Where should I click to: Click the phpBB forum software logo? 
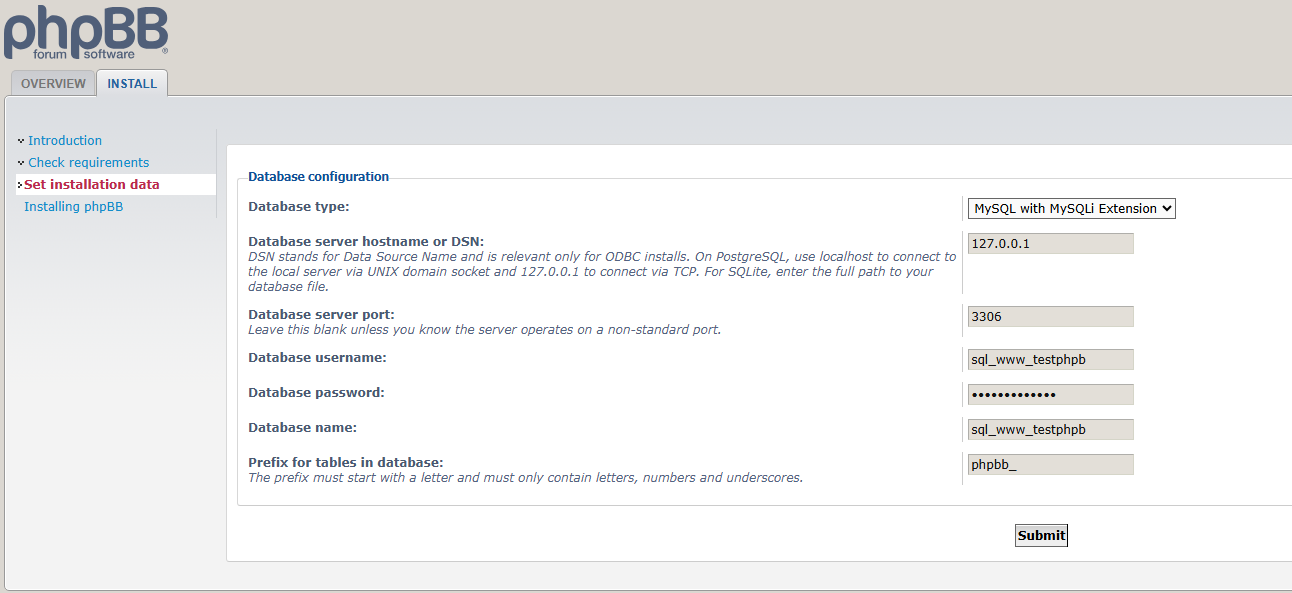pos(85,31)
